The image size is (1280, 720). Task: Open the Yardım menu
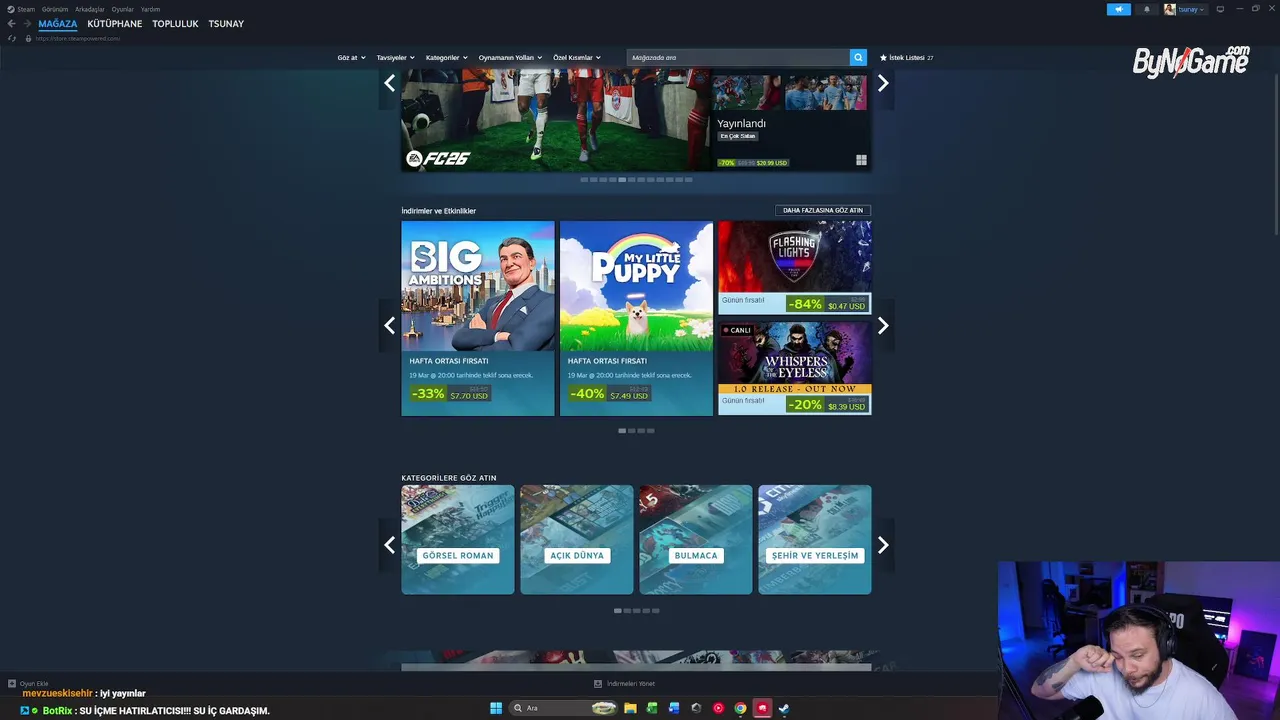(x=150, y=9)
